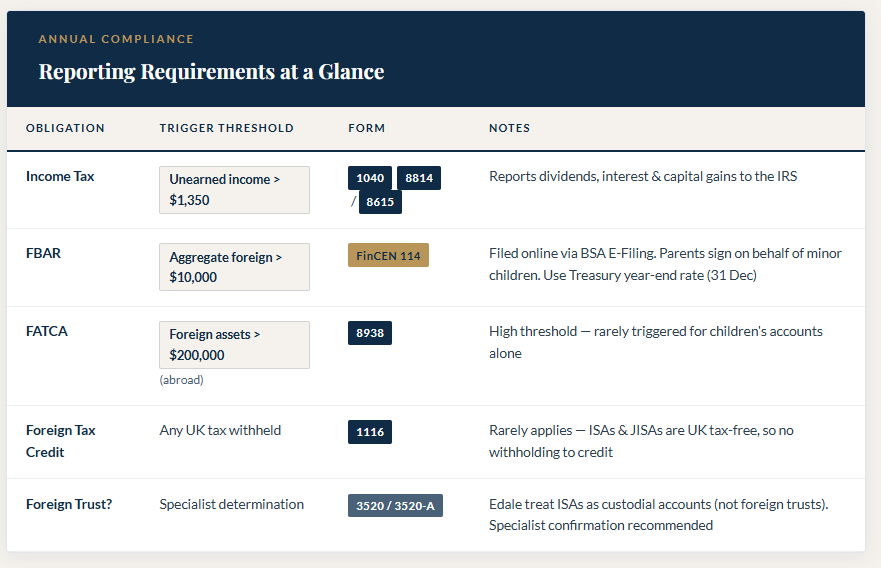This screenshot has height=568, width=881.
Task: Select the FBAR row label
Action: 43,253
